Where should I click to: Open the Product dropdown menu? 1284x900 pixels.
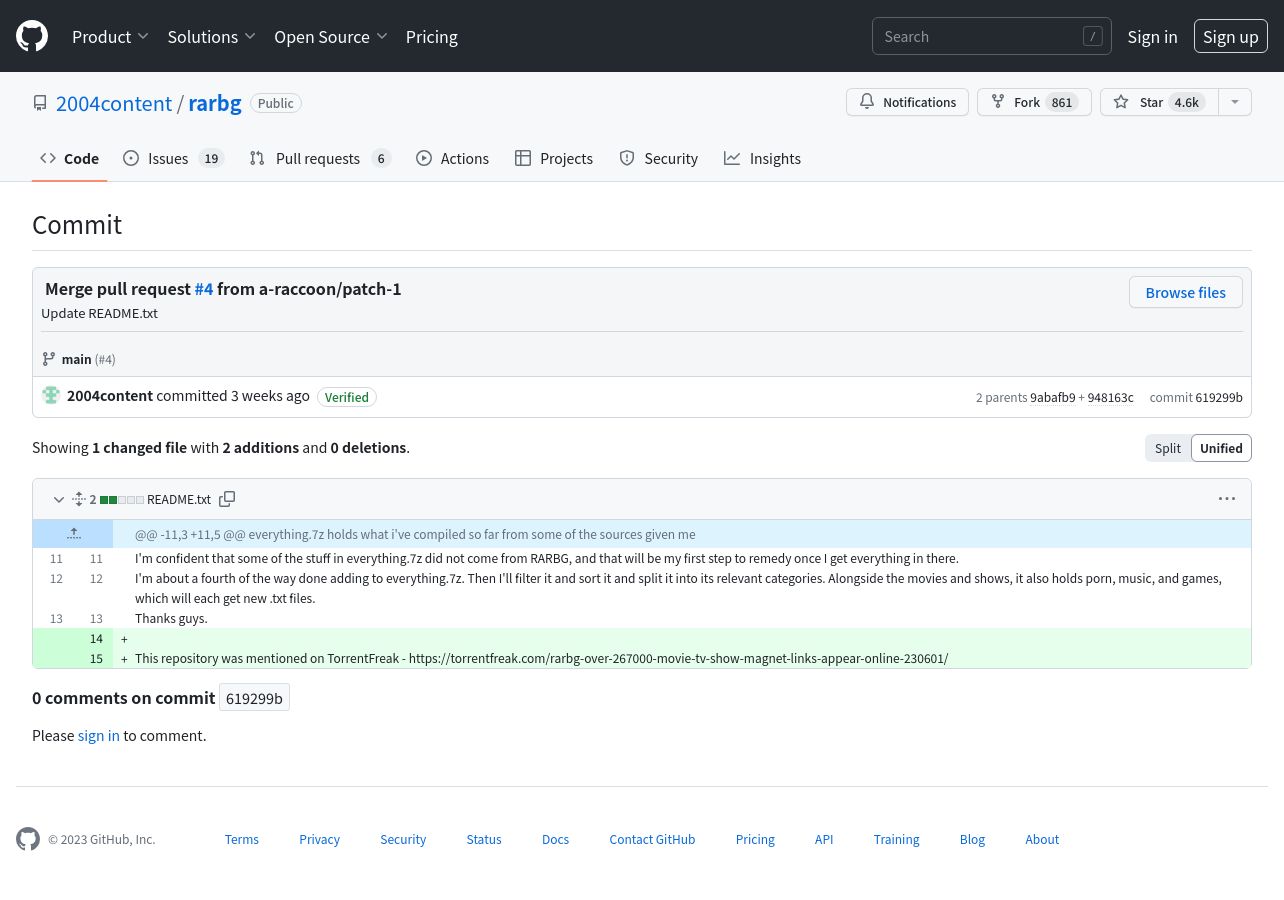(x=110, y=36)
